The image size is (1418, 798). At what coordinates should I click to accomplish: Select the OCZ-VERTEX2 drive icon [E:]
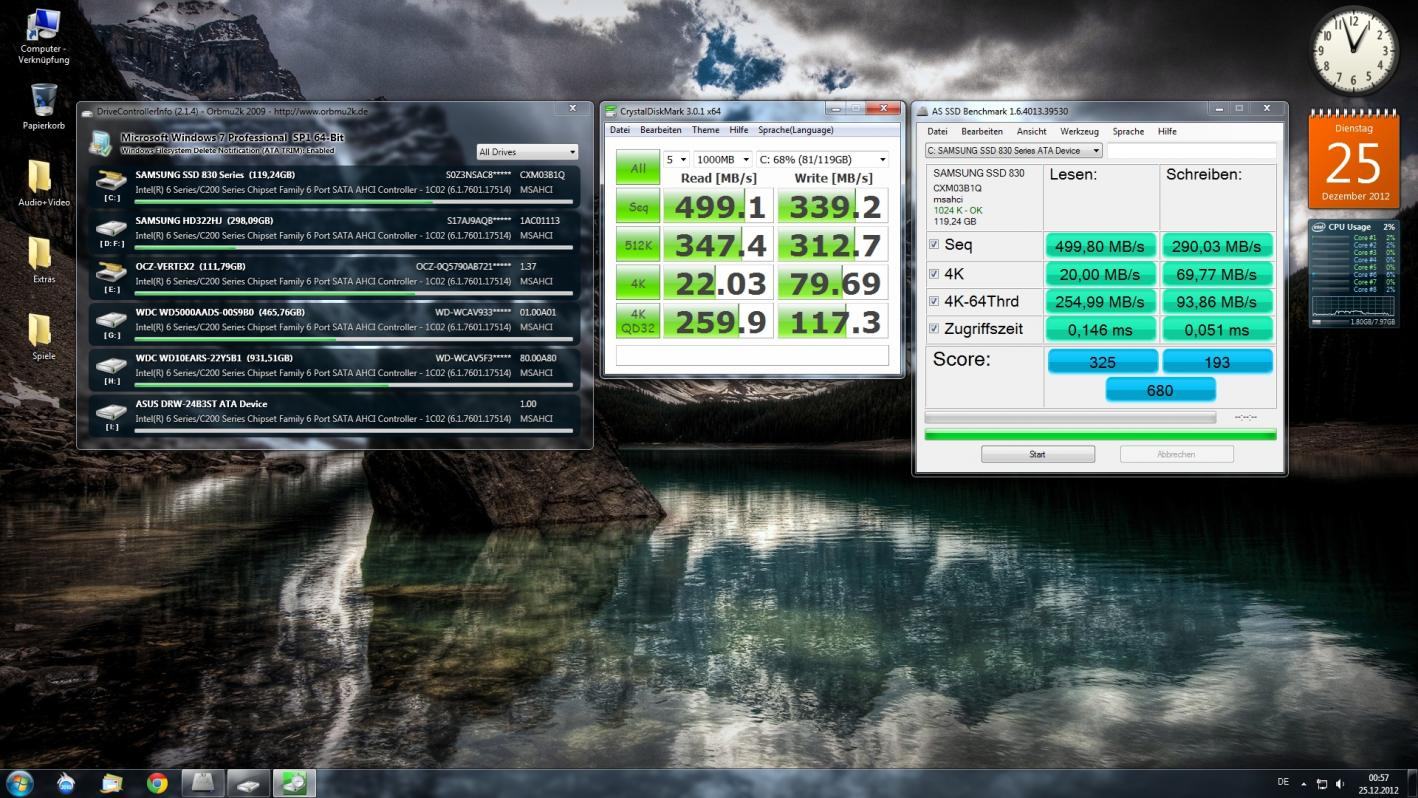pyautogui.click(x=111, y=274)
